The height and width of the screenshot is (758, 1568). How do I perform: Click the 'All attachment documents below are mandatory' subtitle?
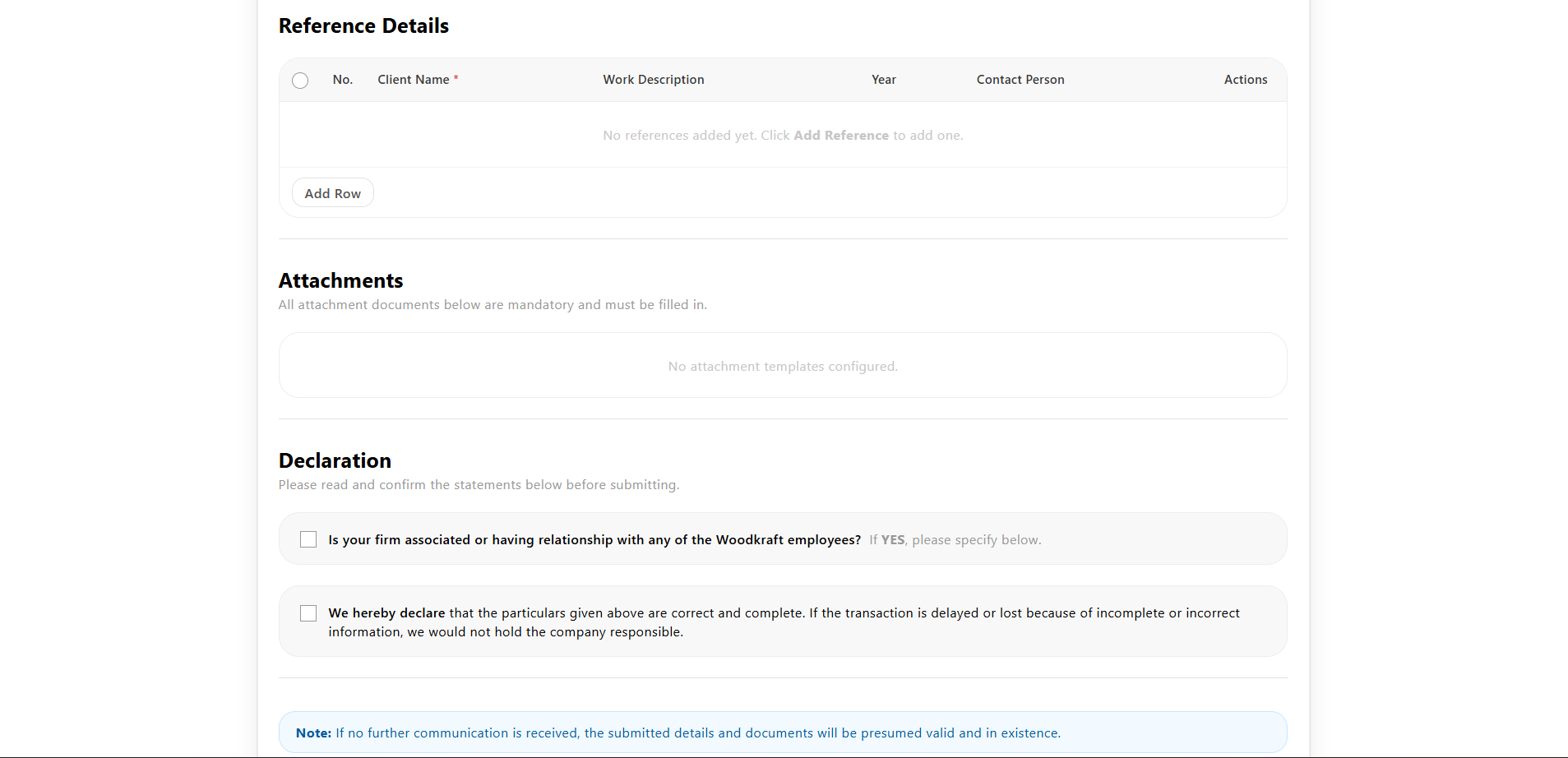493,305
